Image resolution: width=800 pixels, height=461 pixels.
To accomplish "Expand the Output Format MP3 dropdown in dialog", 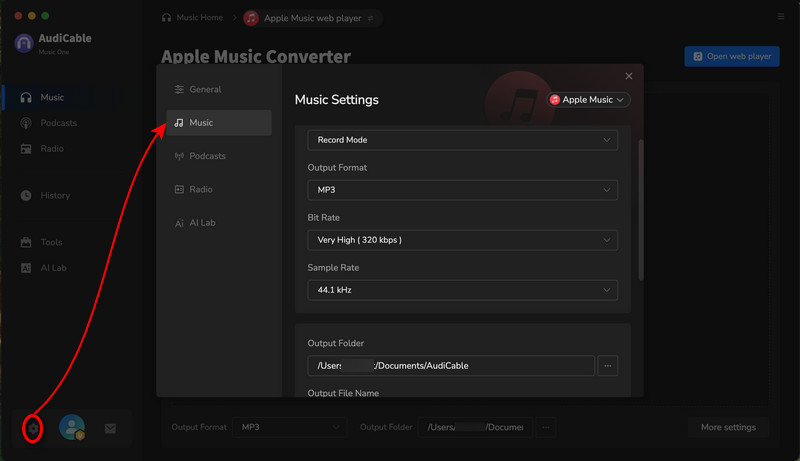I will pyautogui.click(x=462, y=190).
